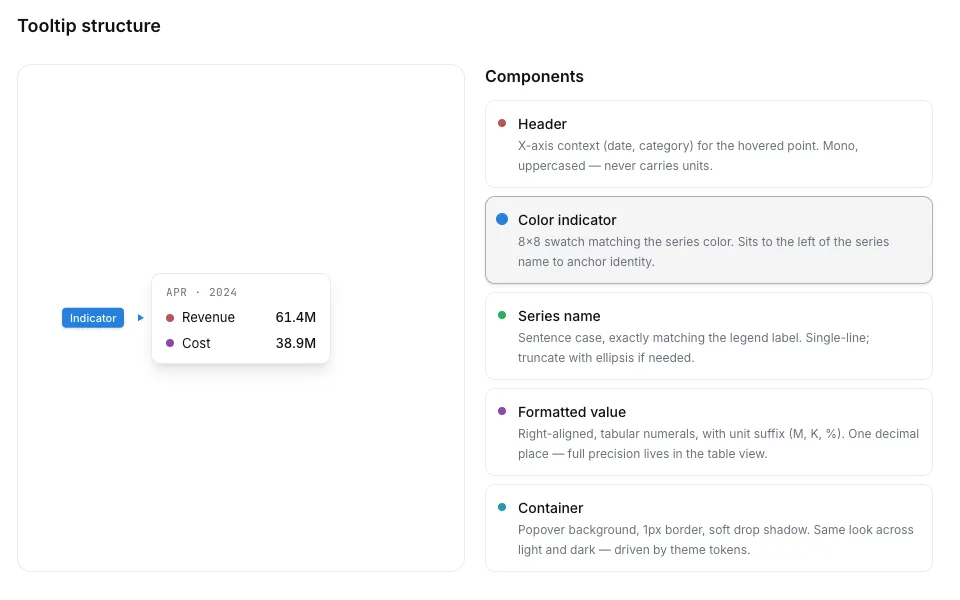The height and width of the screenshot is (600, 960).
Task: Click the green dot beside Series name
Action: click(x=502, y=315)
